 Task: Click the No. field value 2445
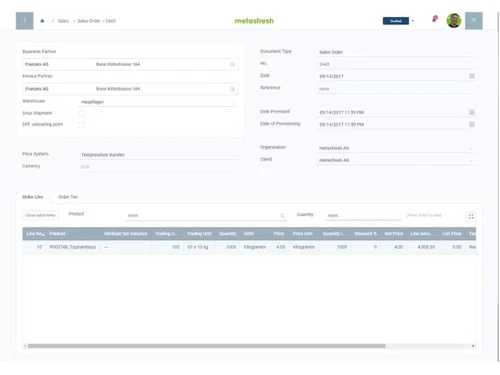324,64
